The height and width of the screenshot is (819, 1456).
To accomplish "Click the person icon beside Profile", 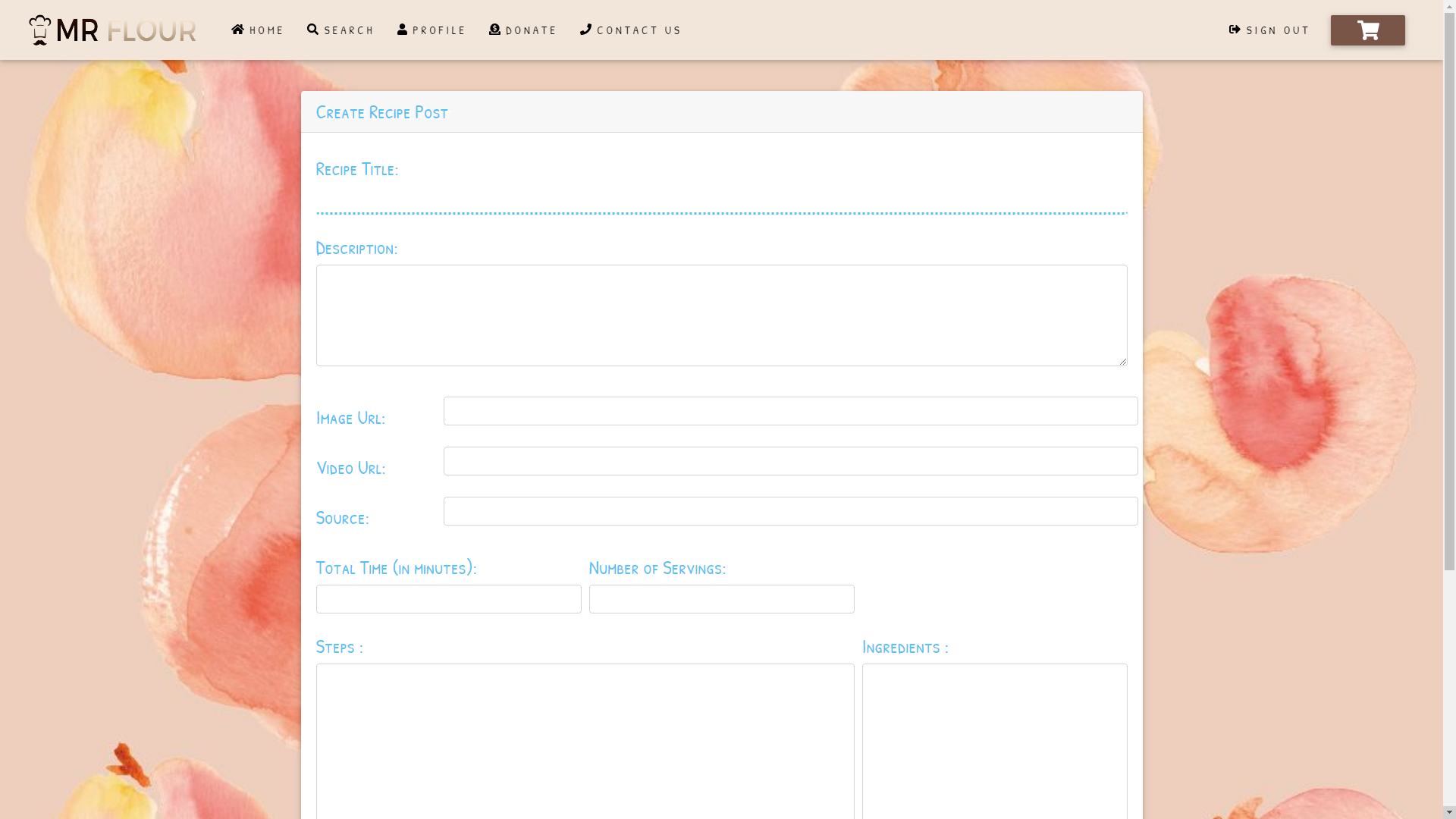I will pyautogui.click(x=403, y=30).
